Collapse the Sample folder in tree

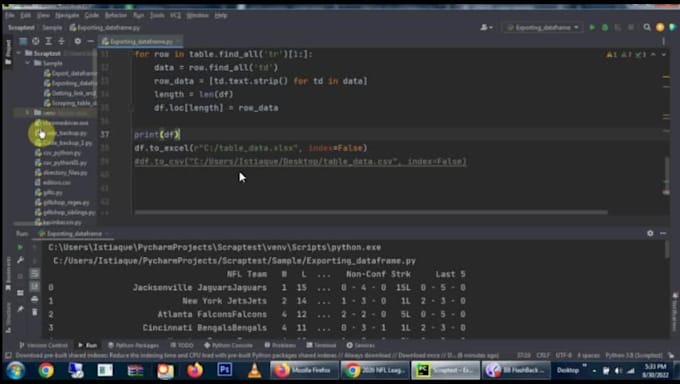28,63
